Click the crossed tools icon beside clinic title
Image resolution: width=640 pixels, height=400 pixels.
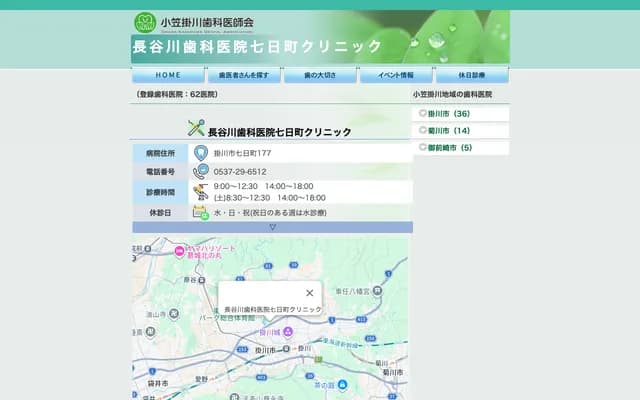(x=196, y=128)
